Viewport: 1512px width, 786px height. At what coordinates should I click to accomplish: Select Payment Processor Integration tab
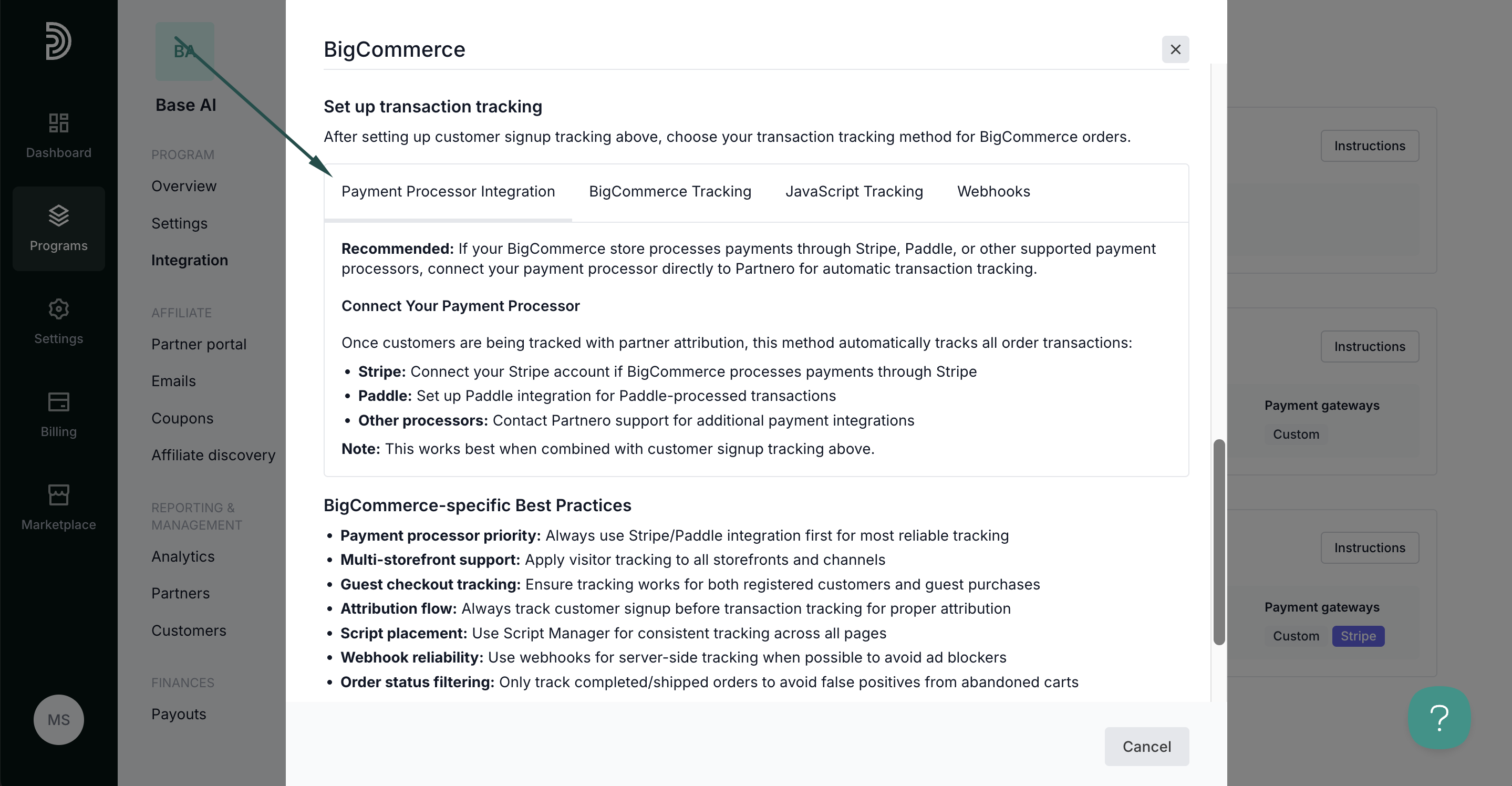448,191
